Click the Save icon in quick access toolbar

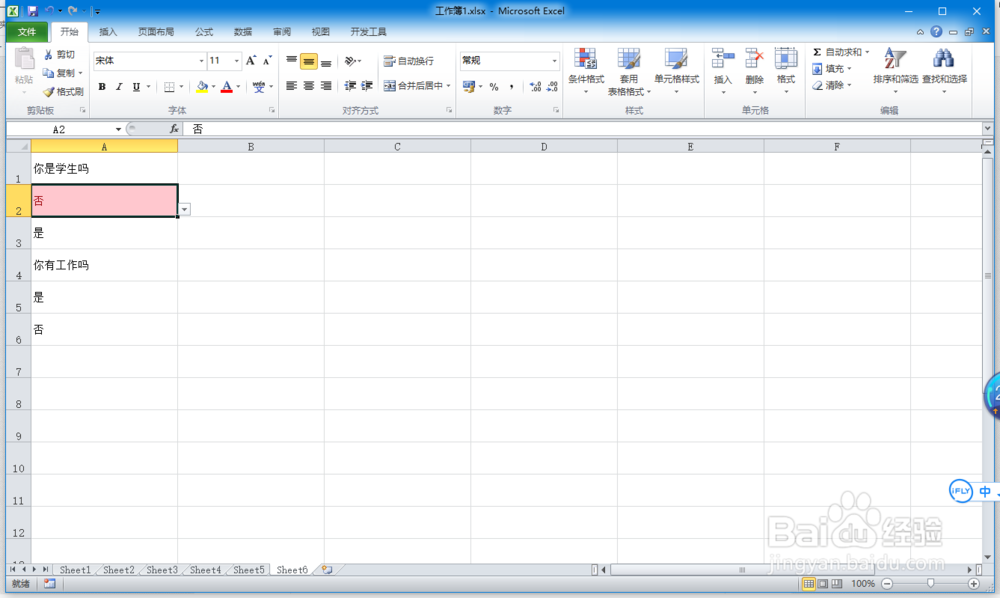click(x=33, y=11)
